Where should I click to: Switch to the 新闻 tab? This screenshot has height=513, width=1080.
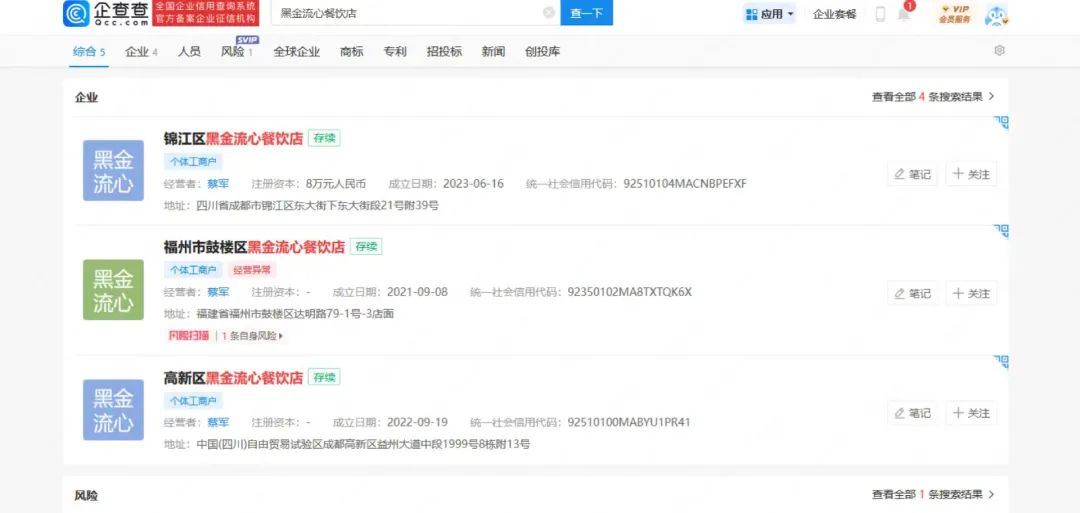point(493,52)
